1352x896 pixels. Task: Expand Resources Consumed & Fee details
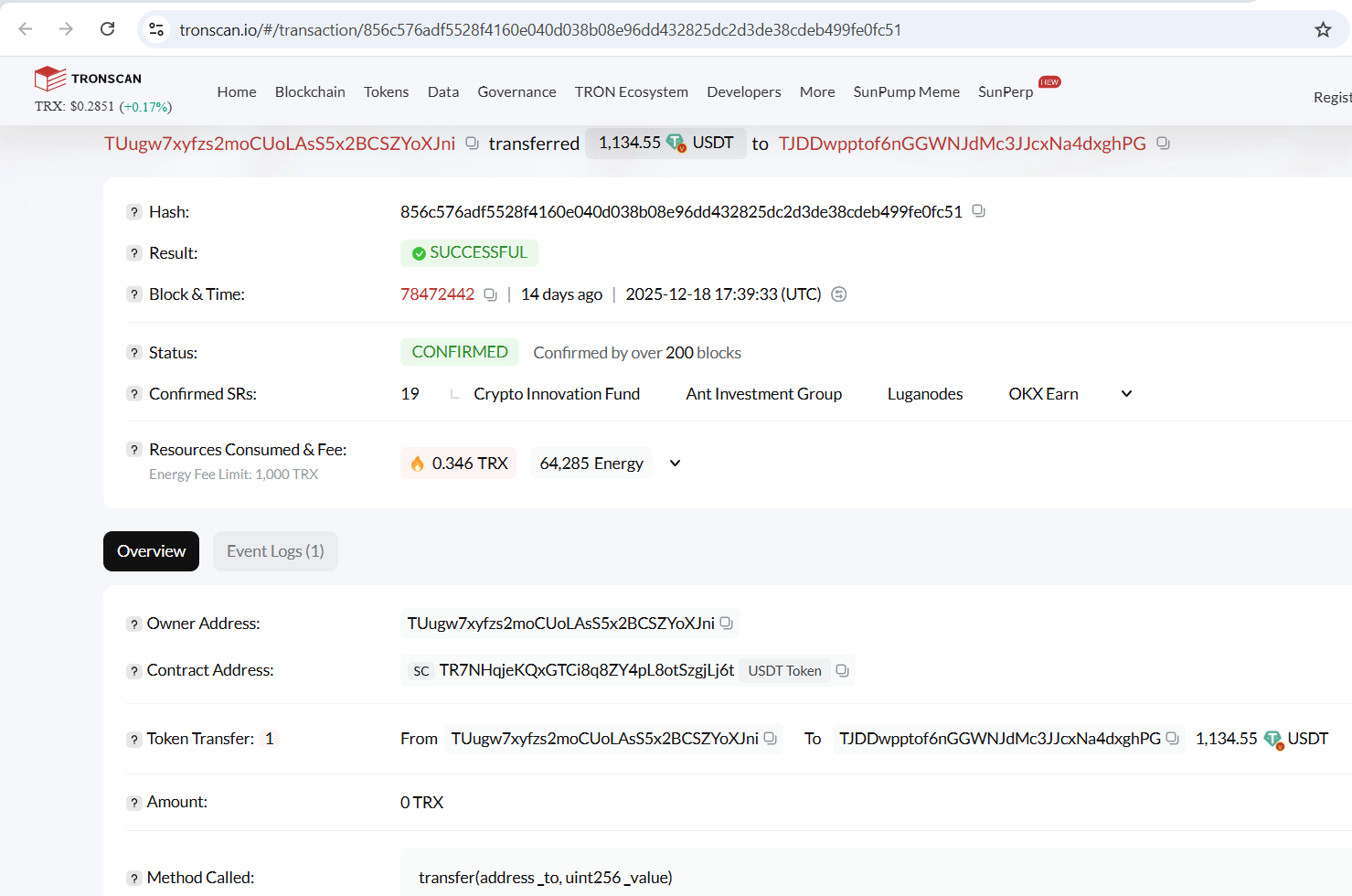675,464
